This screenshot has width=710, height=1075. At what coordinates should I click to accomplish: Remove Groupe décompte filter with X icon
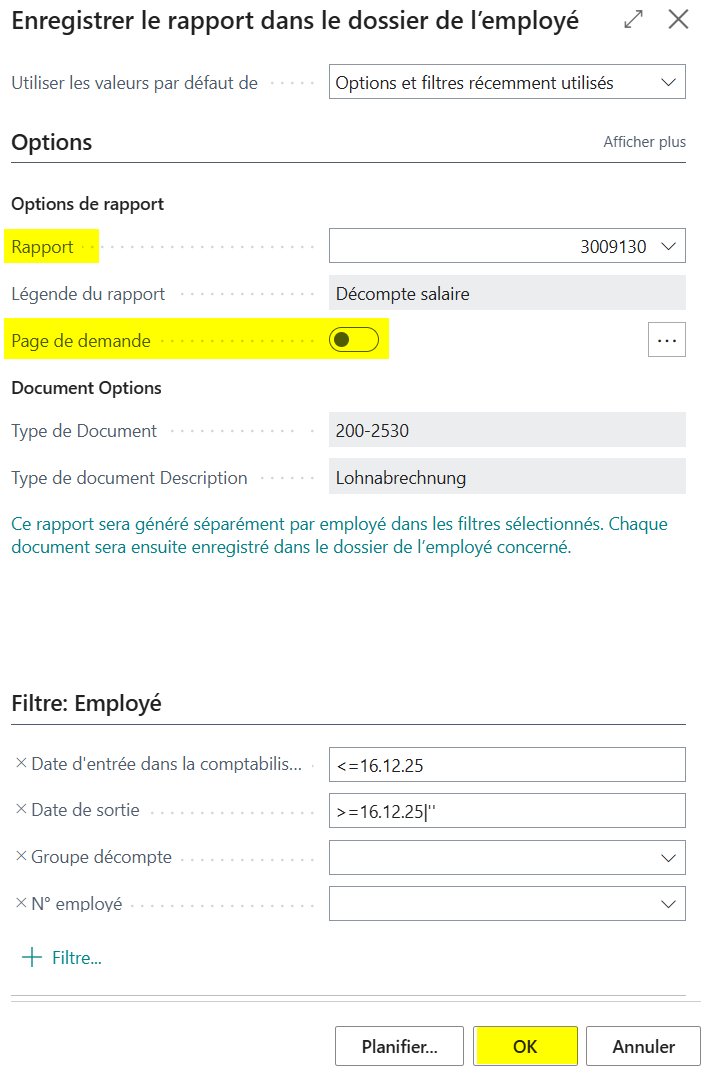(x=21, y=856)
